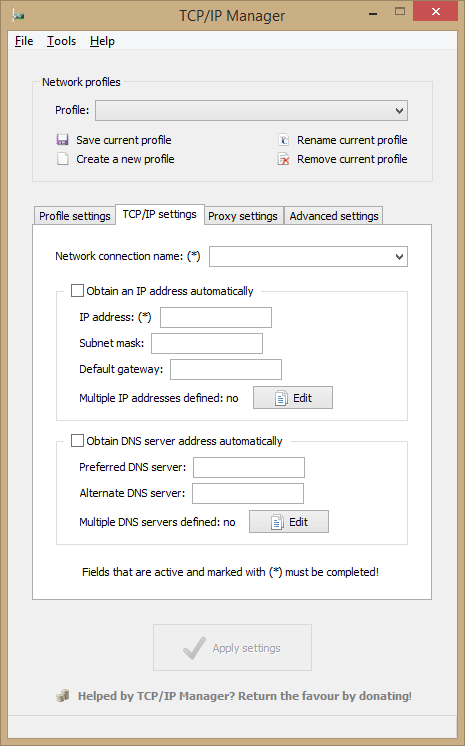Click the donation money icon at bottom

pyautogui.click(x=62, y=696)
